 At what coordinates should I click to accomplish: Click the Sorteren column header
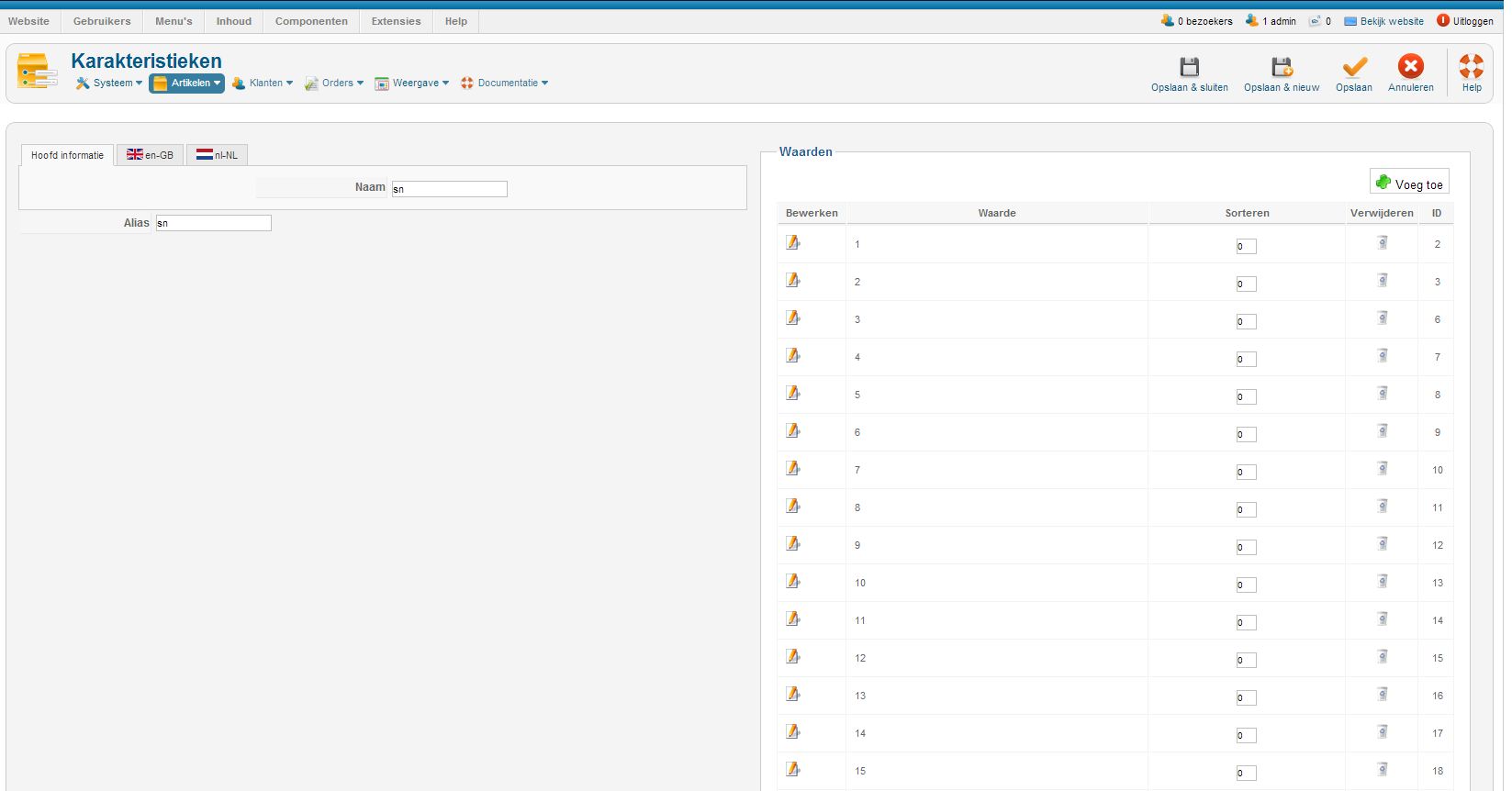(1247, 213)
